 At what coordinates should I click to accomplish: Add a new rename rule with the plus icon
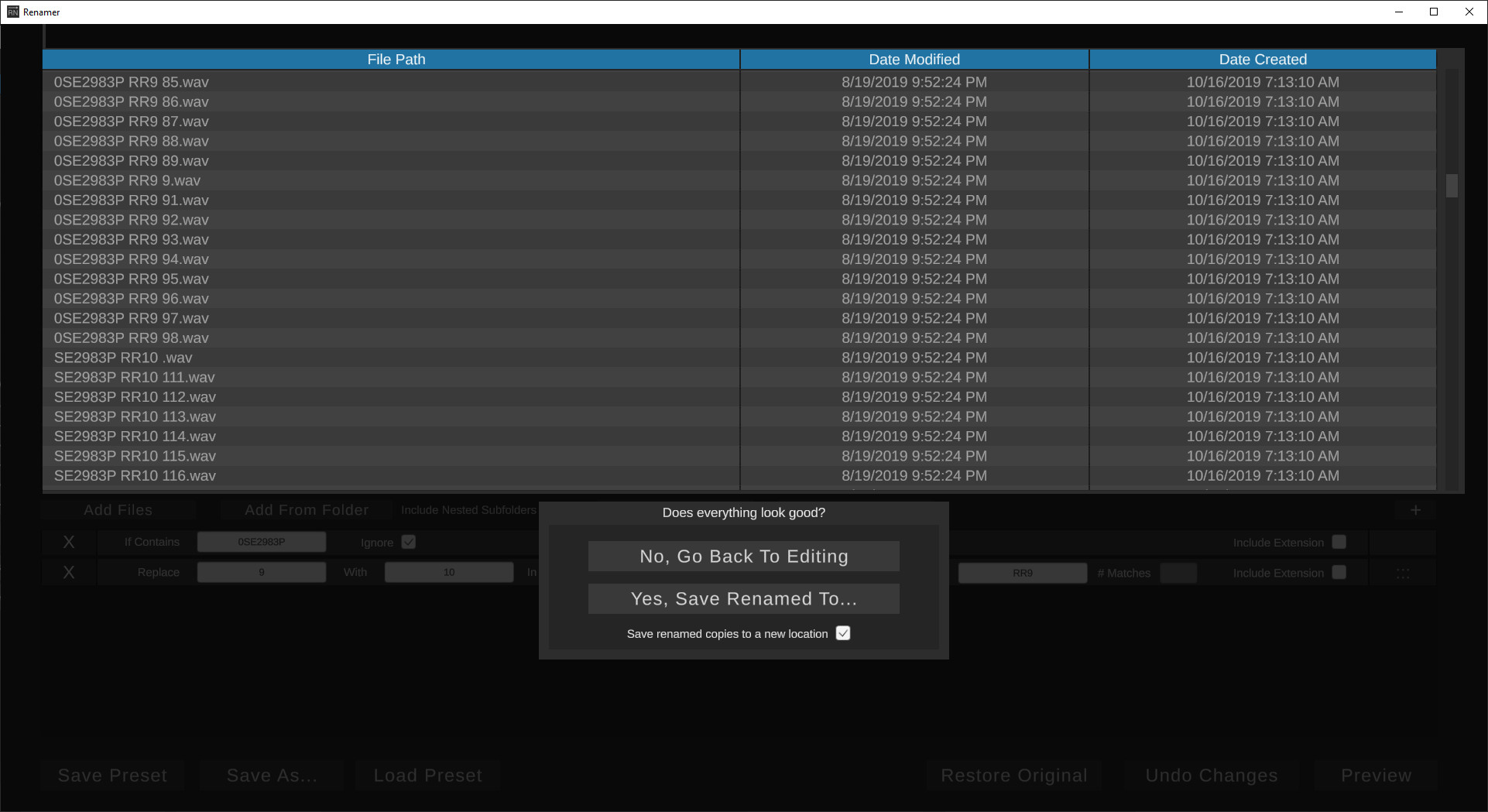point(1415,509)
